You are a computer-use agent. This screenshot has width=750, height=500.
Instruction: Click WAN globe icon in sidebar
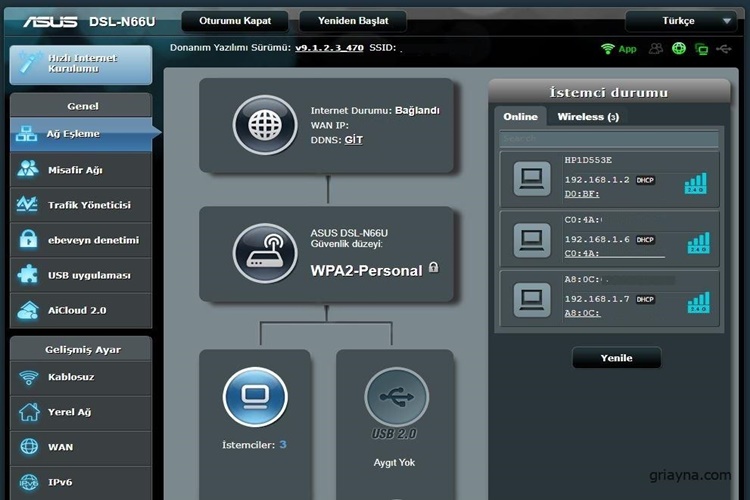coord(29,446)
